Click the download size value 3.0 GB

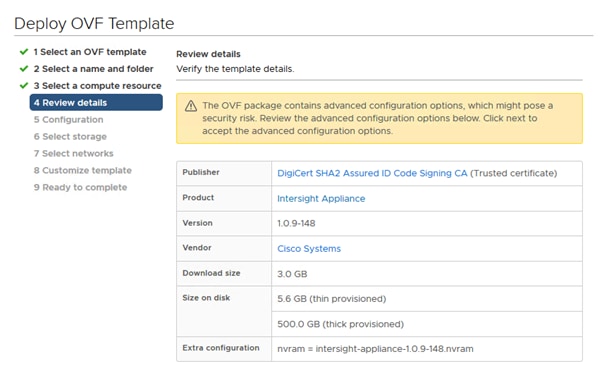click(292, 274)
